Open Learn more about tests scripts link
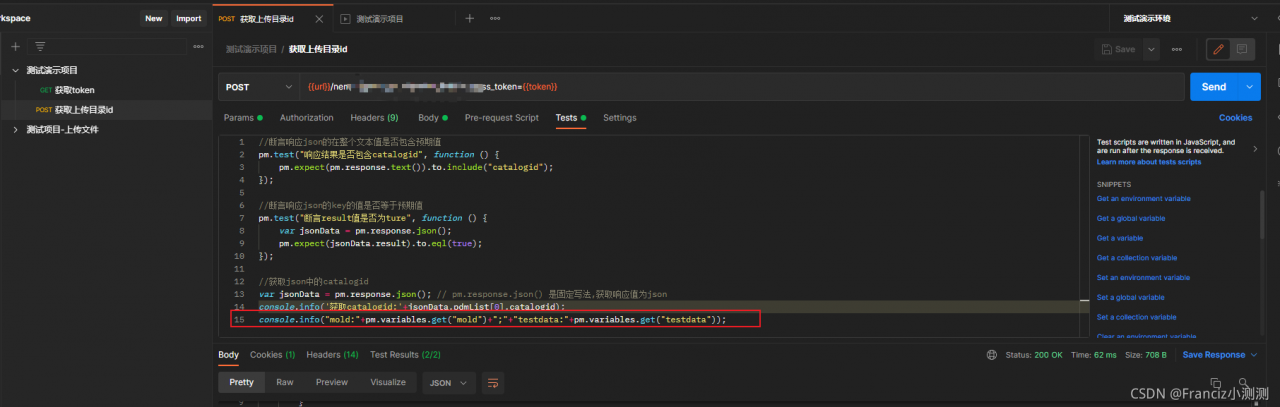Viewport: 1280px width, 407px height. [x=1149, y=162]
